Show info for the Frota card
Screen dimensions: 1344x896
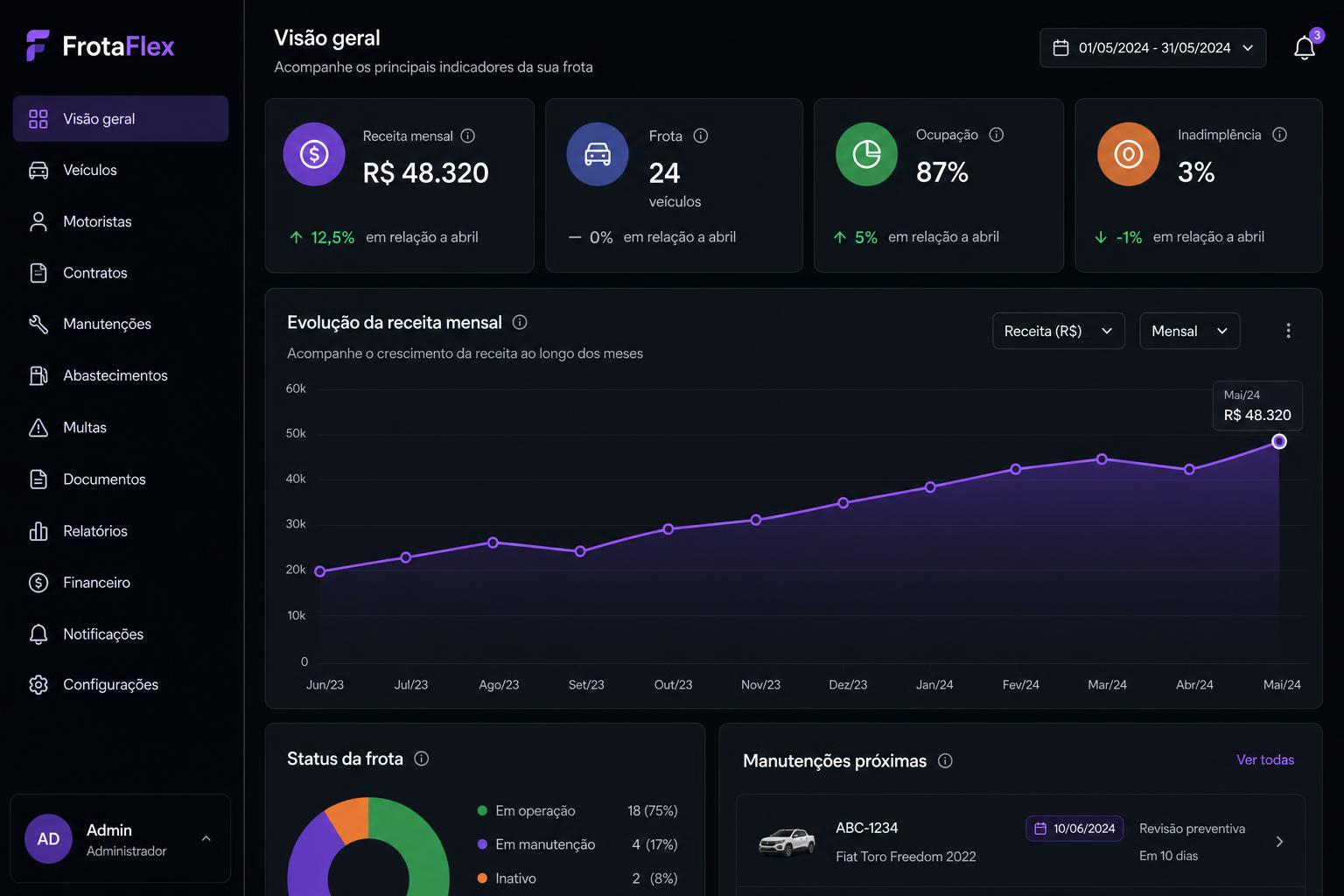(x=701, y=136)
